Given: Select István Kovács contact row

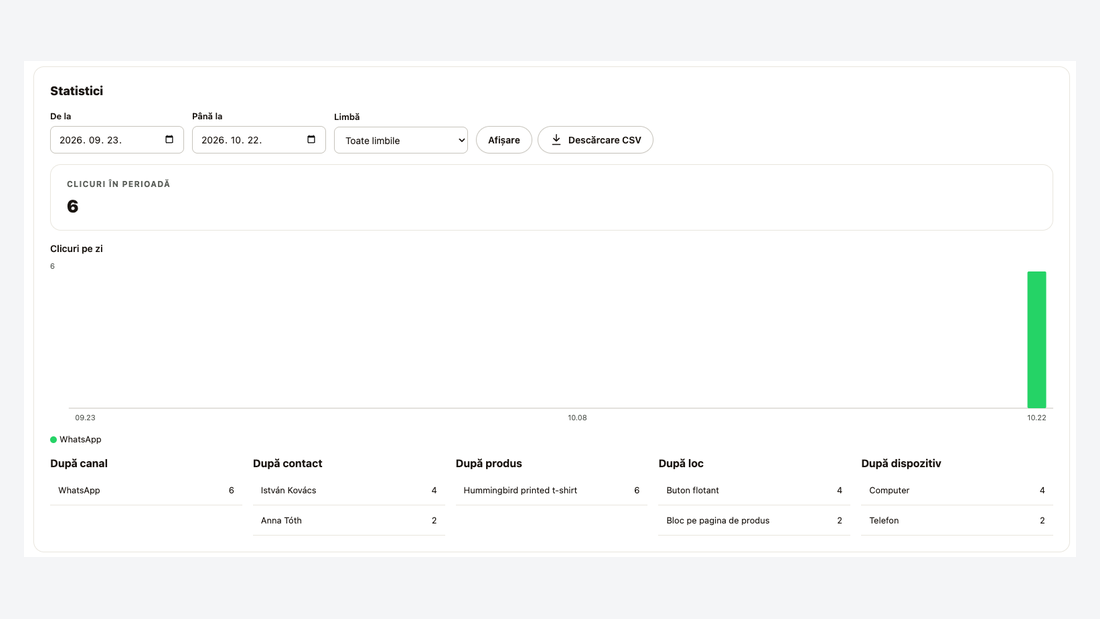Looking at the screenshot, I should [x=349, y=491].
